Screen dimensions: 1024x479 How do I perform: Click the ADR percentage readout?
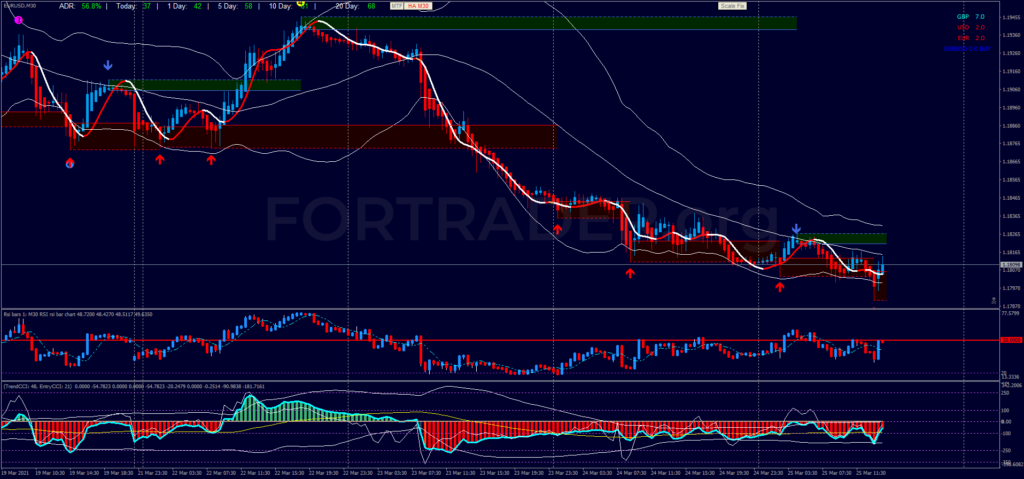[91, 6]
